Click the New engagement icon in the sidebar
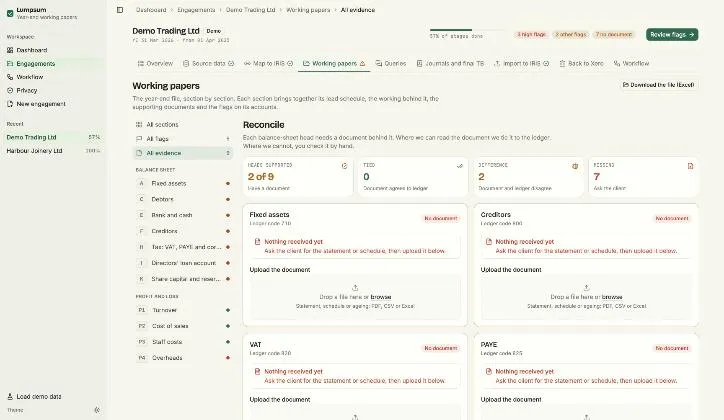The width and height of the screenshot is (724, 420). 10,104
